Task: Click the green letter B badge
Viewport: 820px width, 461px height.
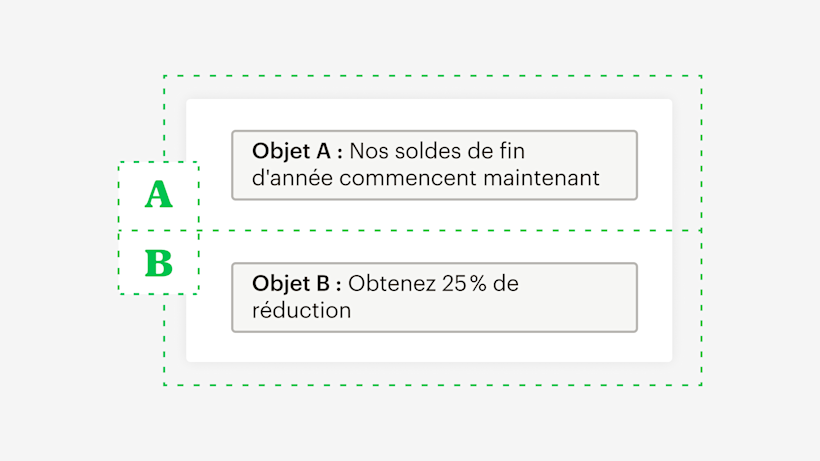Action: 158,263
